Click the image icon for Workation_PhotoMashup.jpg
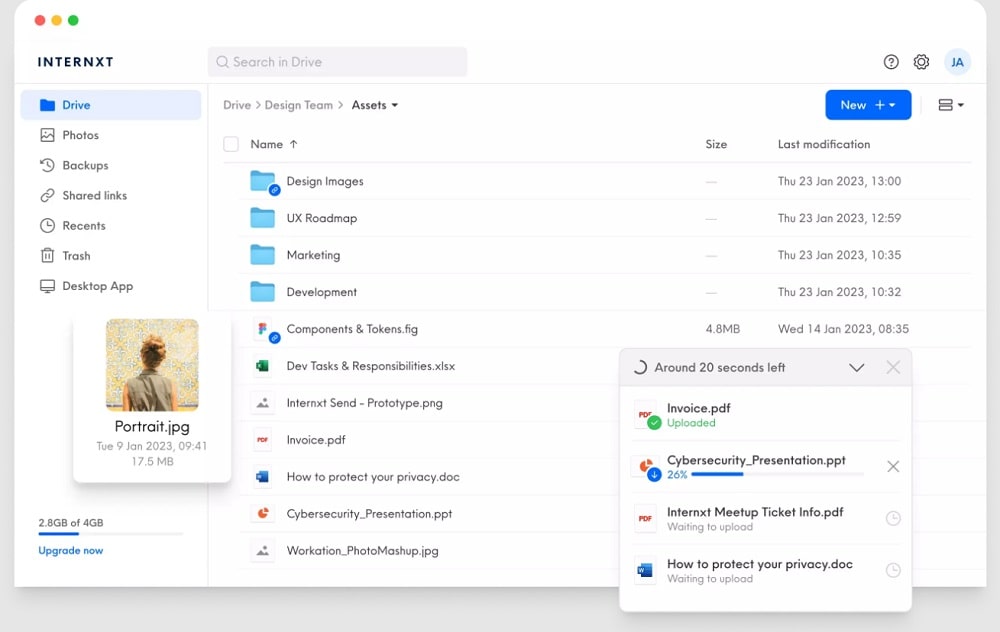This screenshot has height=632, width=1000. pyautogui.click(x=262, y=550)
